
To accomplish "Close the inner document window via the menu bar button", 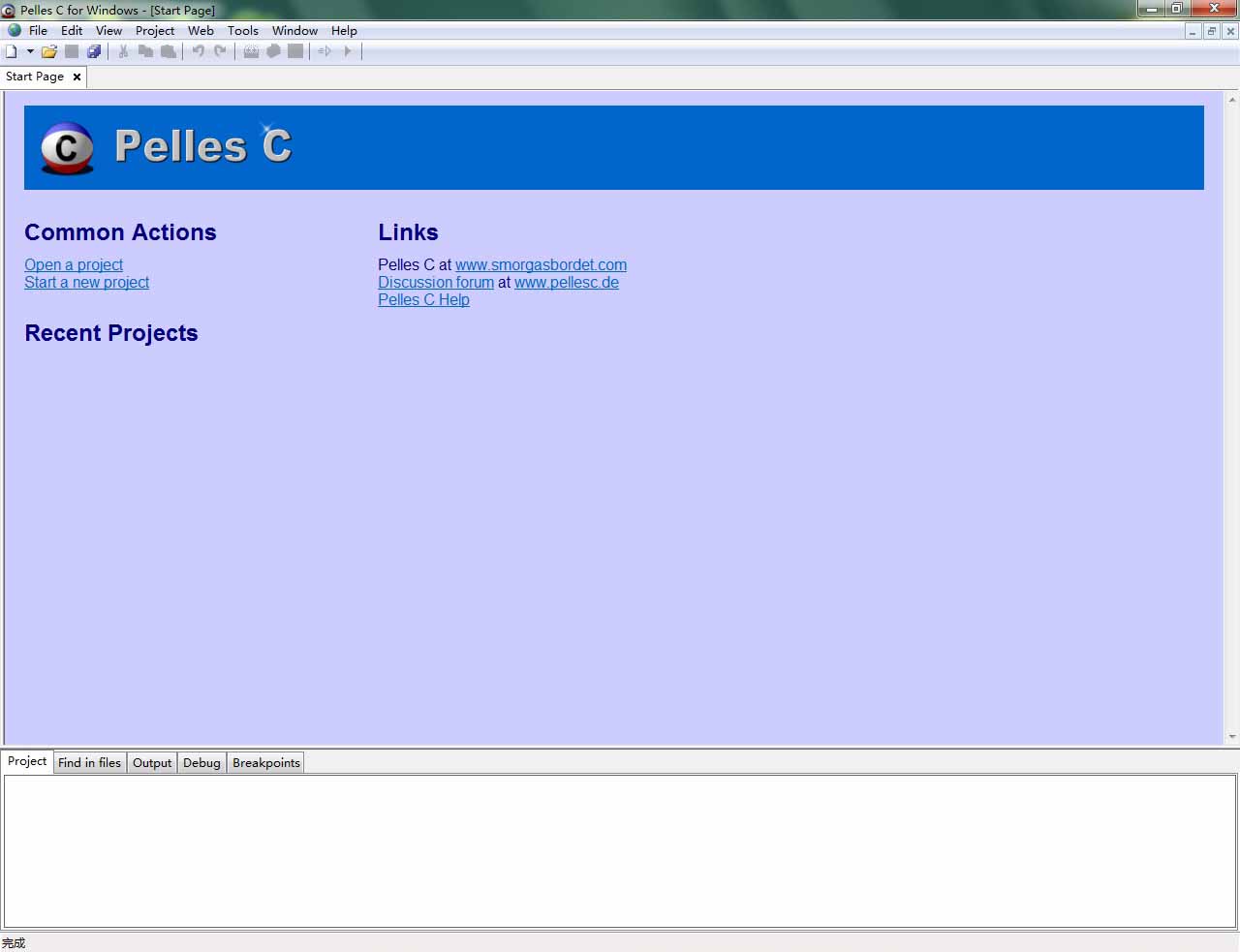I will pos(1230,31).
